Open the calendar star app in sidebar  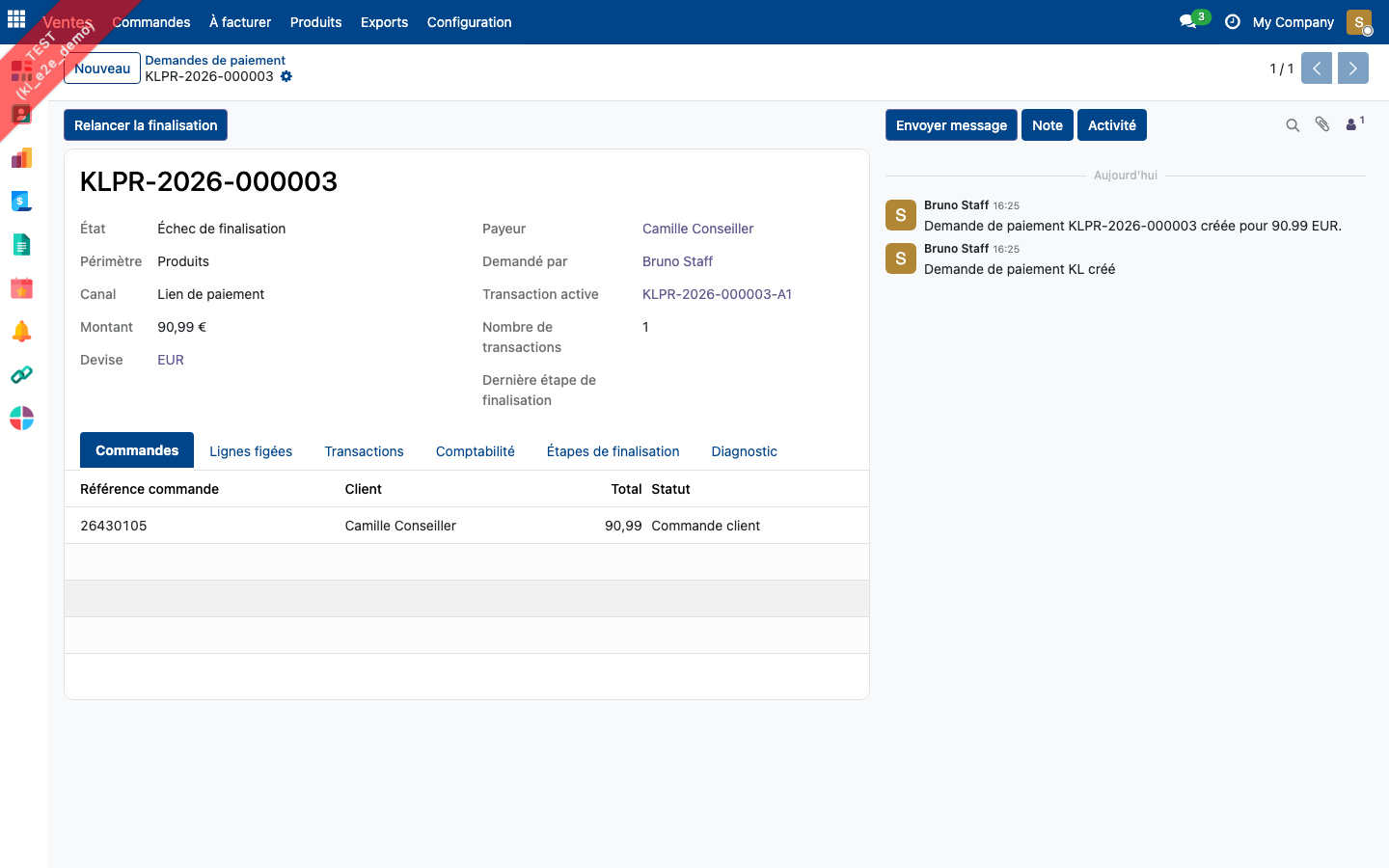(21, 287)
